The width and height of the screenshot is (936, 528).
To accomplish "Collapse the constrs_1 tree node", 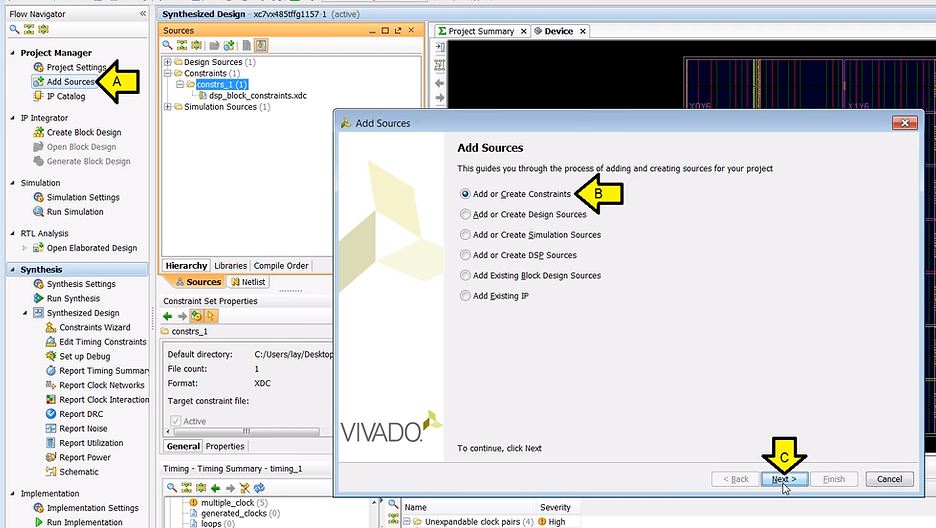I will click(179, 84).
